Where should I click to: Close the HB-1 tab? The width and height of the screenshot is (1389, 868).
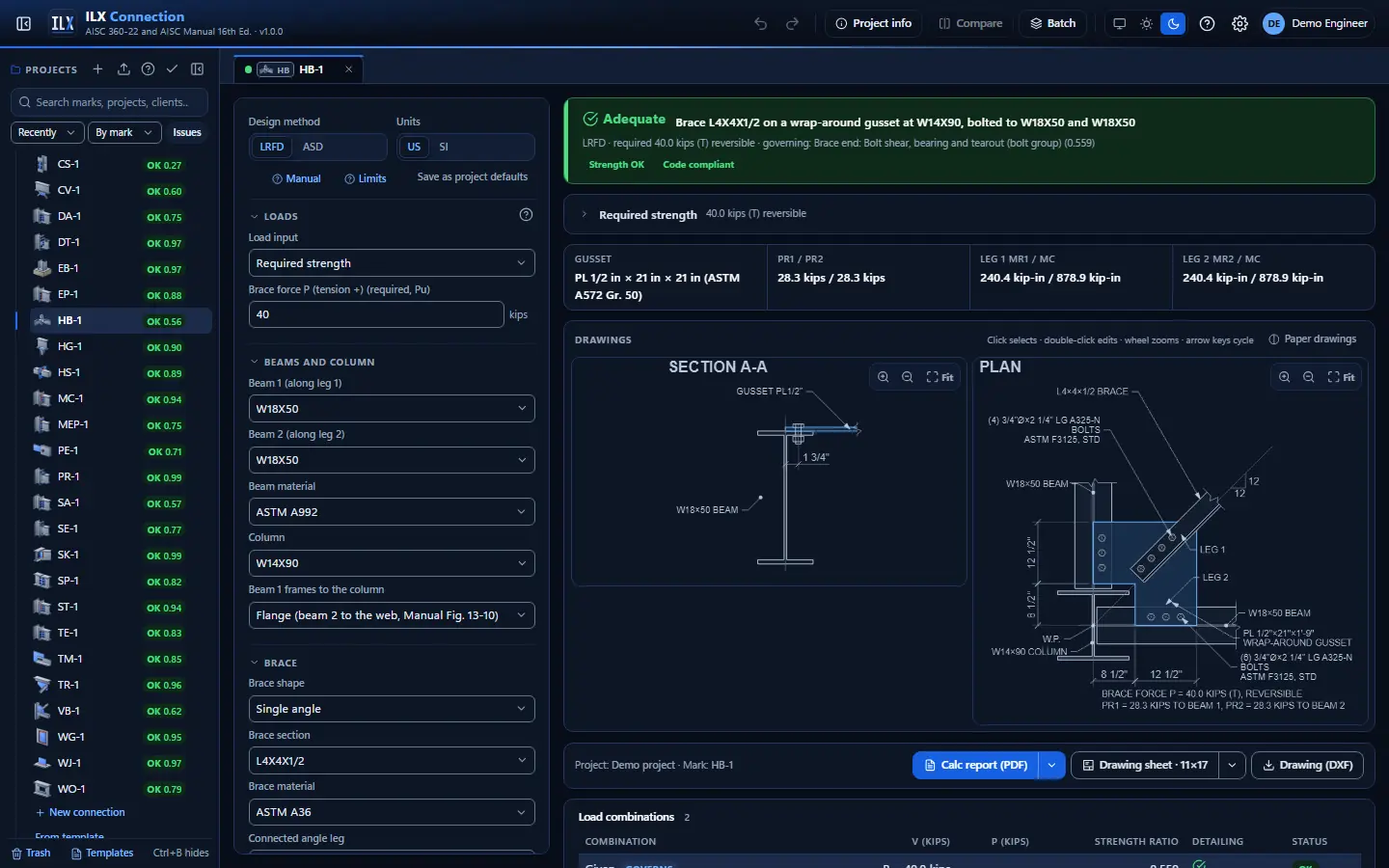[x=349, y=69]
